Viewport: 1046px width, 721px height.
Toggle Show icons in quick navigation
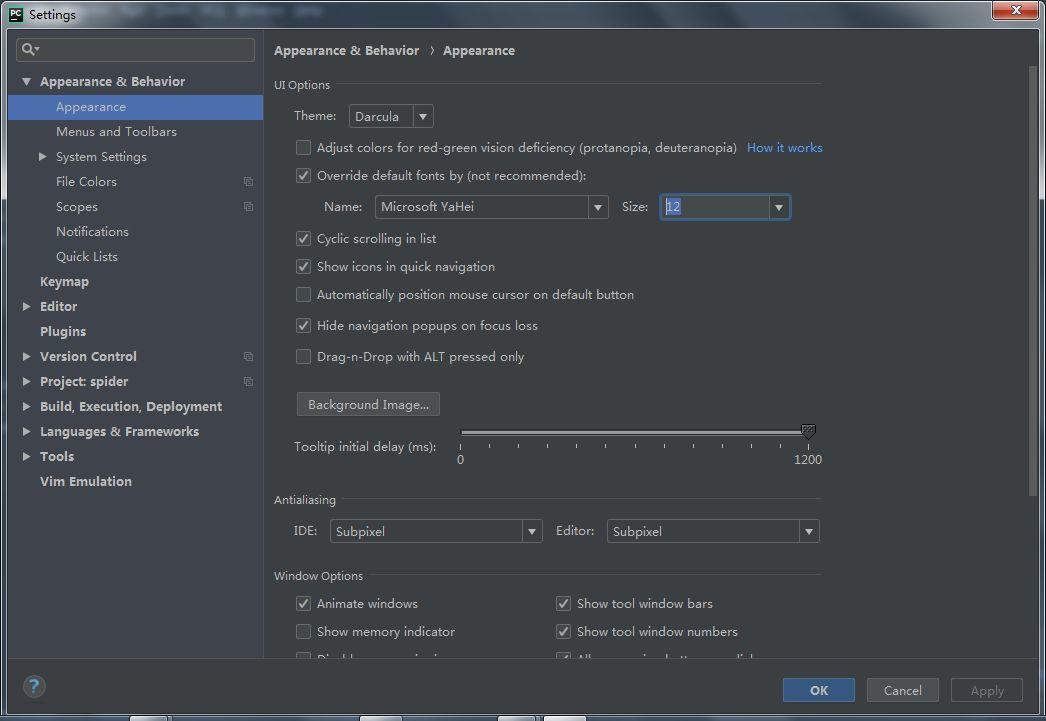(x=304, y=267)
